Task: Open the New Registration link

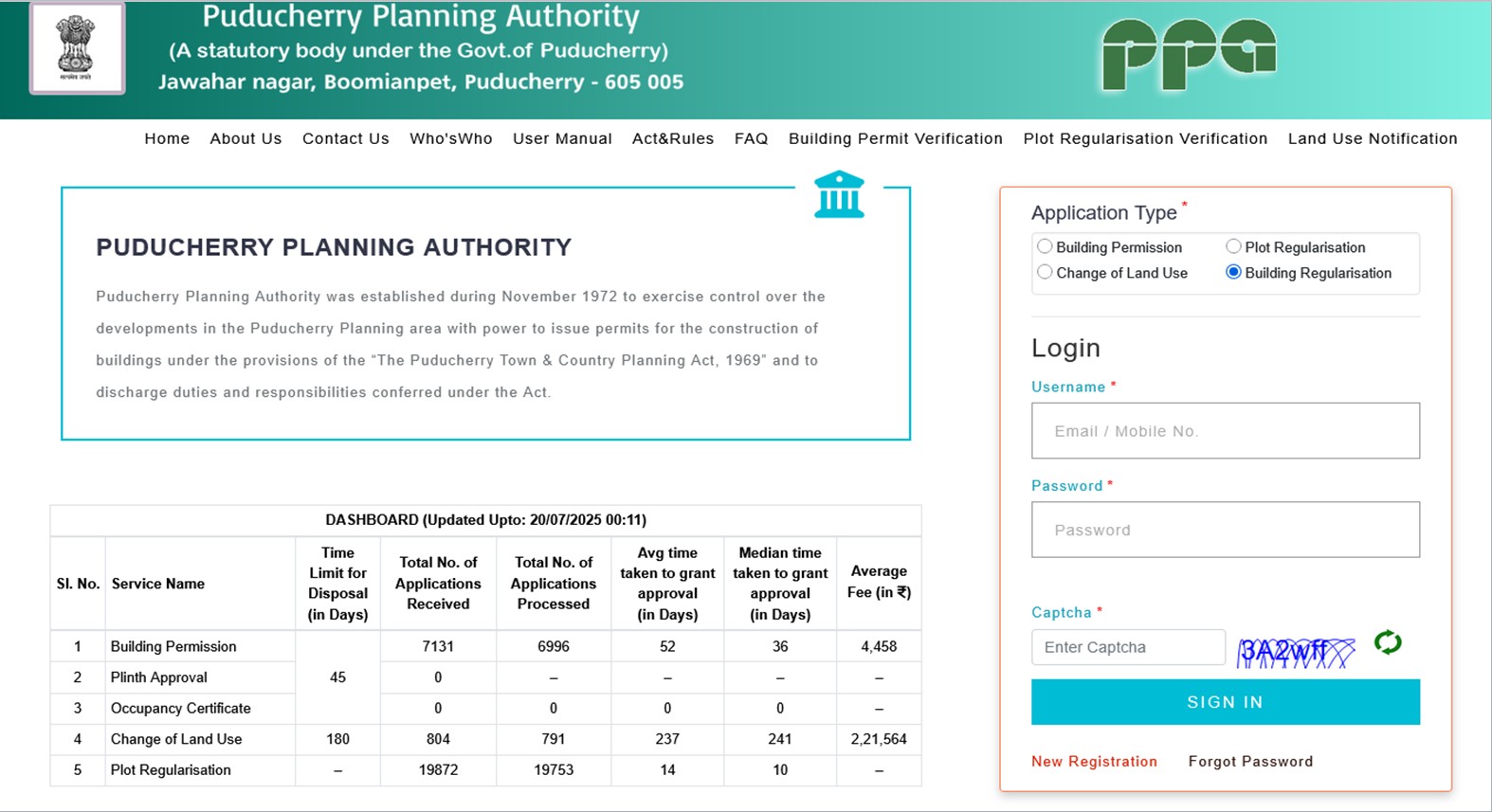Action: pos(1094,761)
